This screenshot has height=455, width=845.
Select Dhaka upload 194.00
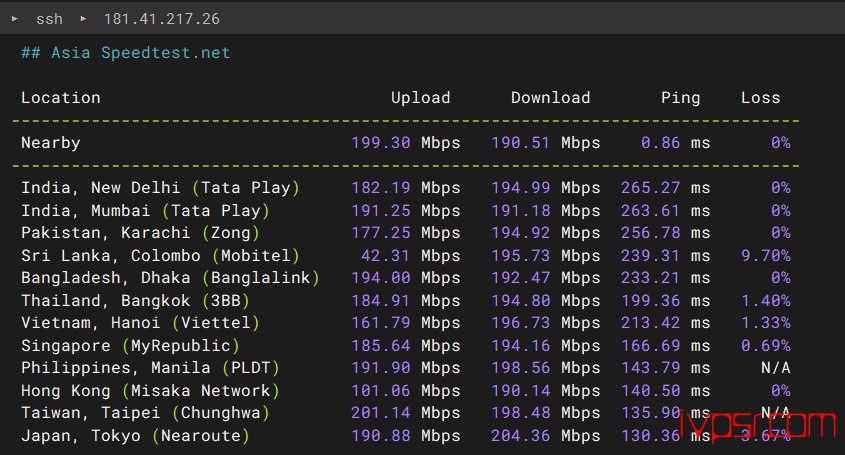(381, 278)
